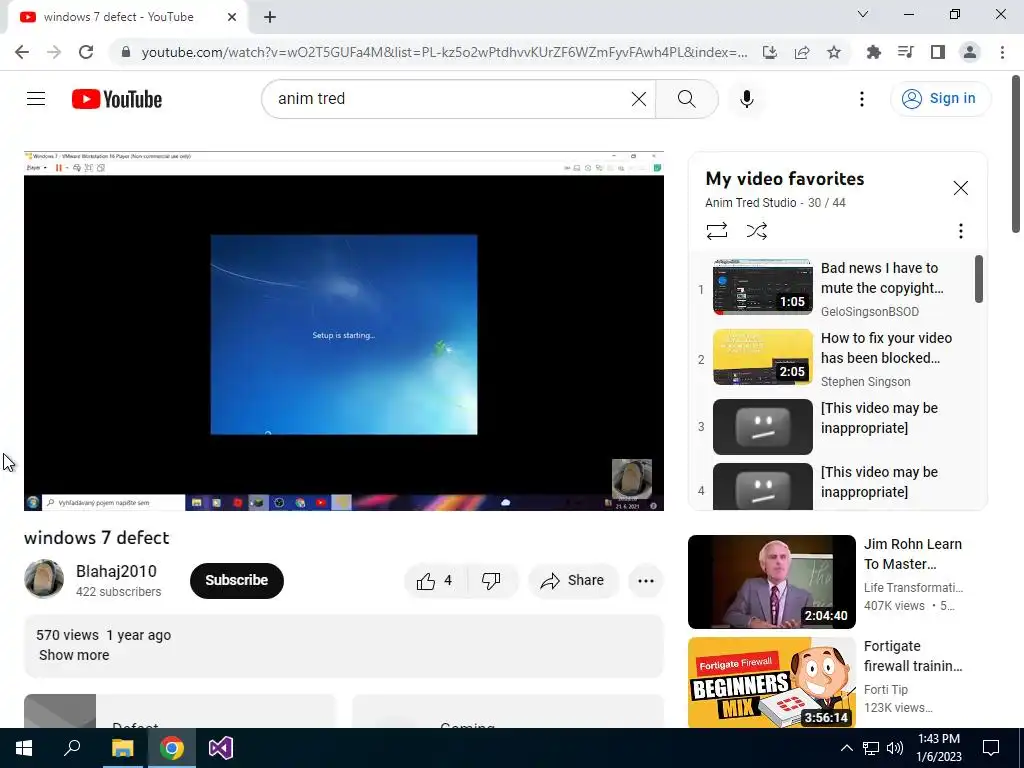Play Bad news I have to mute video
The height and width of the screenshot is (768, 1024).
pyautogui.click(x=839, y=287)
